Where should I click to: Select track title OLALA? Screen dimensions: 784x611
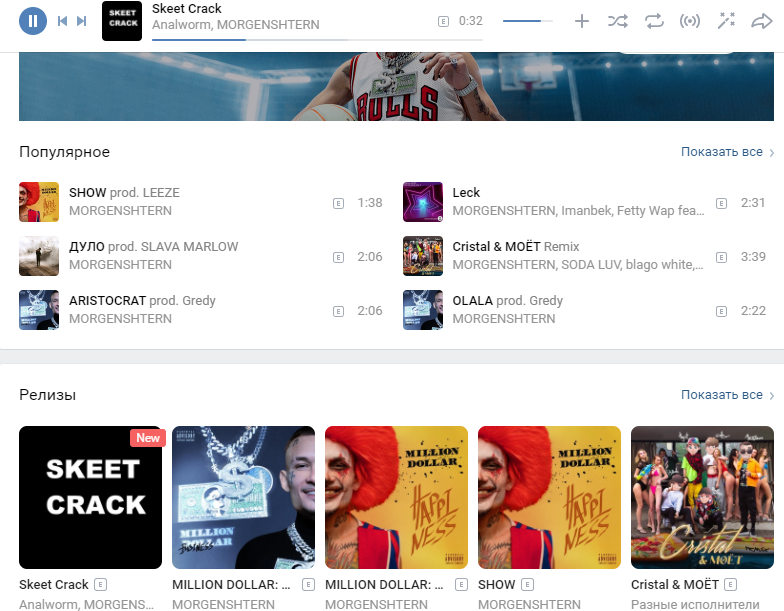click(472, 300)
